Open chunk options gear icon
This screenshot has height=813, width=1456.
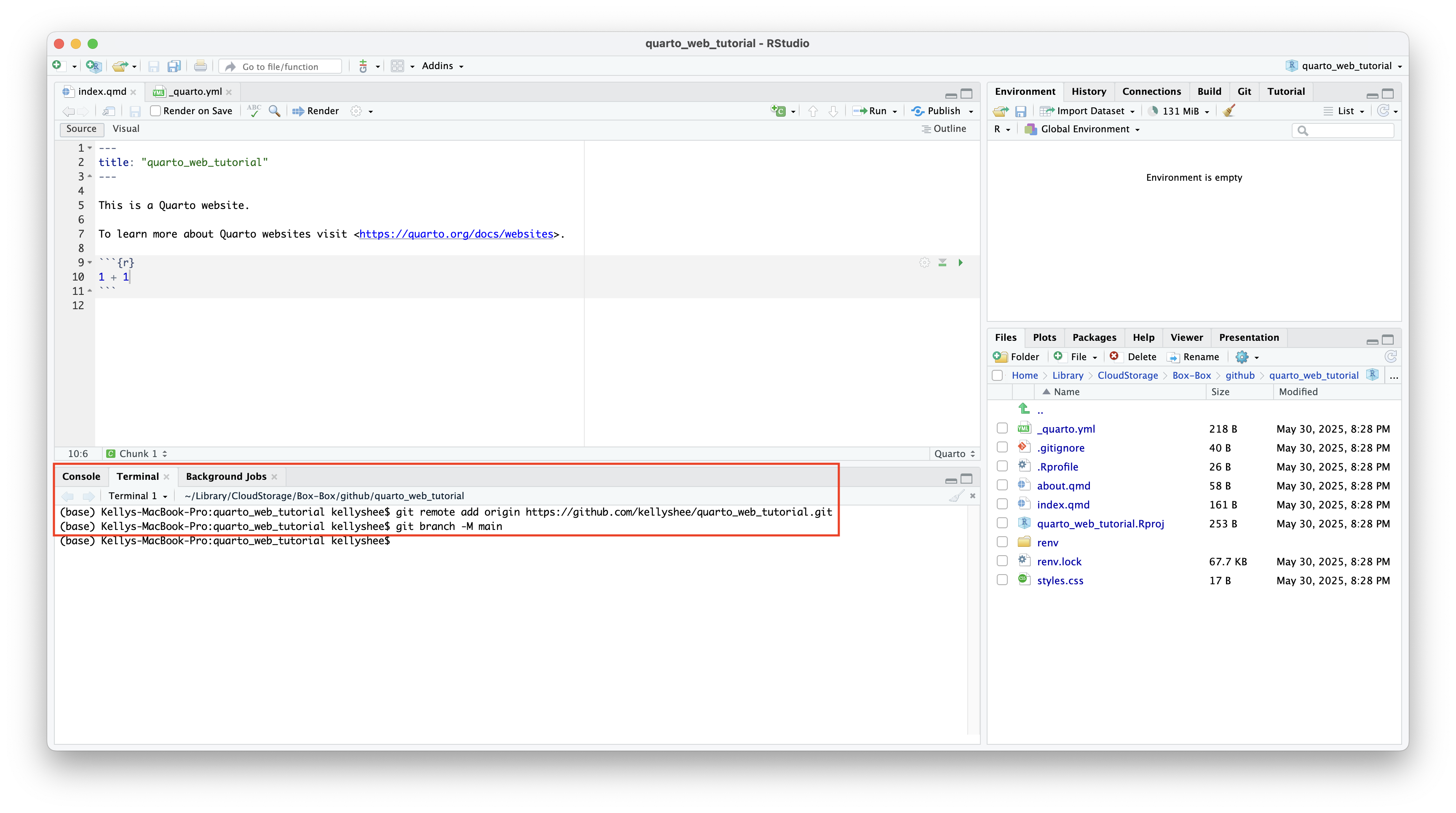pyautogui.click(x=924, y=262)
